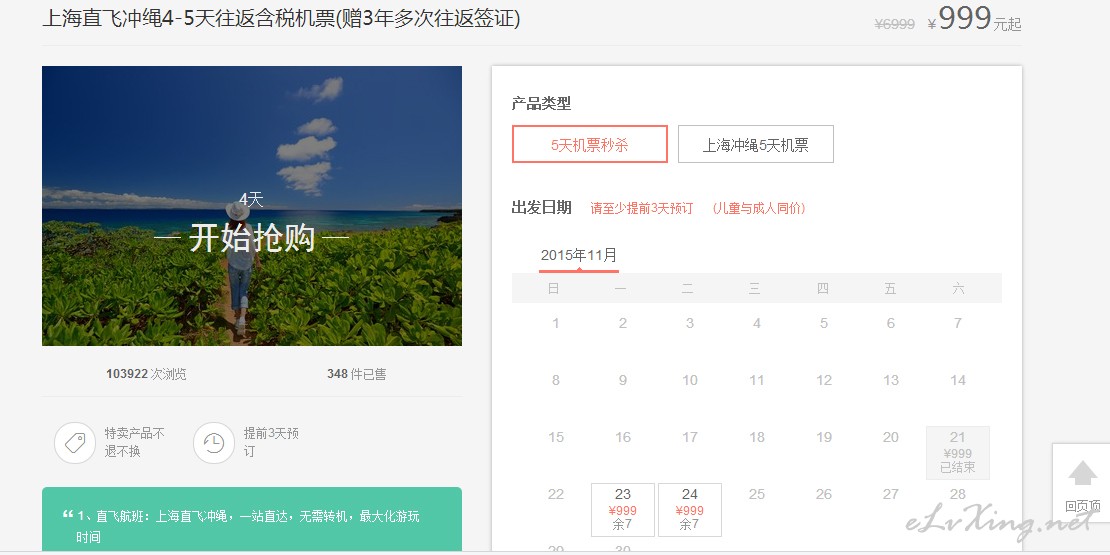Click calendar date 14

(958, 380)
